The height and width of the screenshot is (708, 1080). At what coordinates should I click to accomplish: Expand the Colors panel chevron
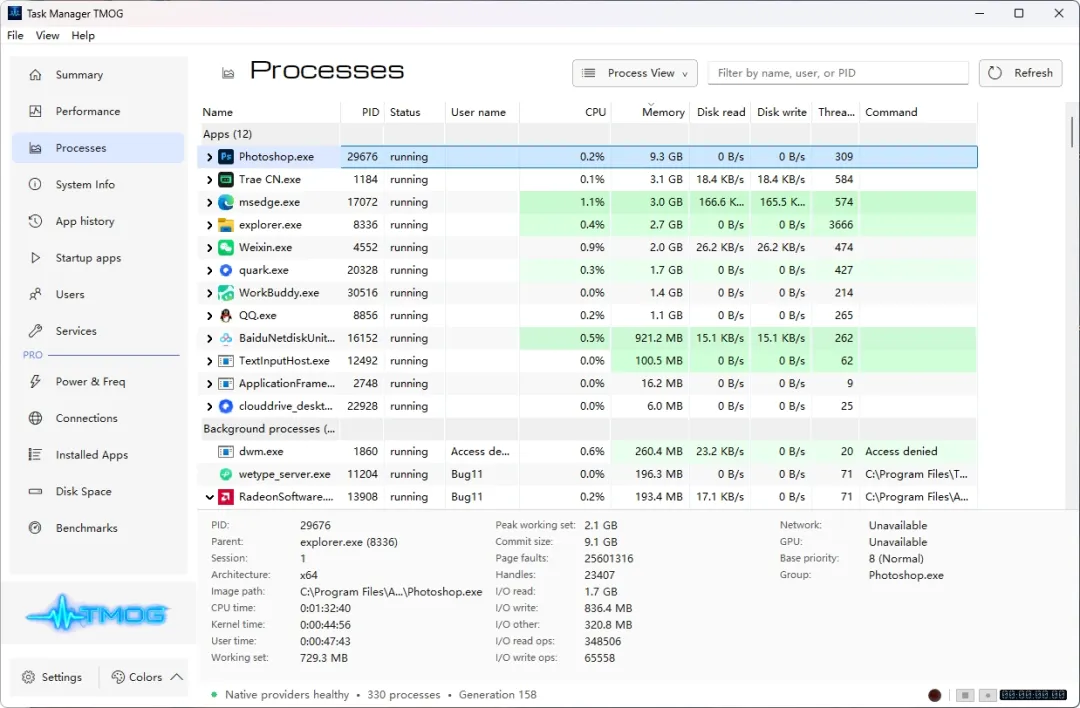[176, 677]
